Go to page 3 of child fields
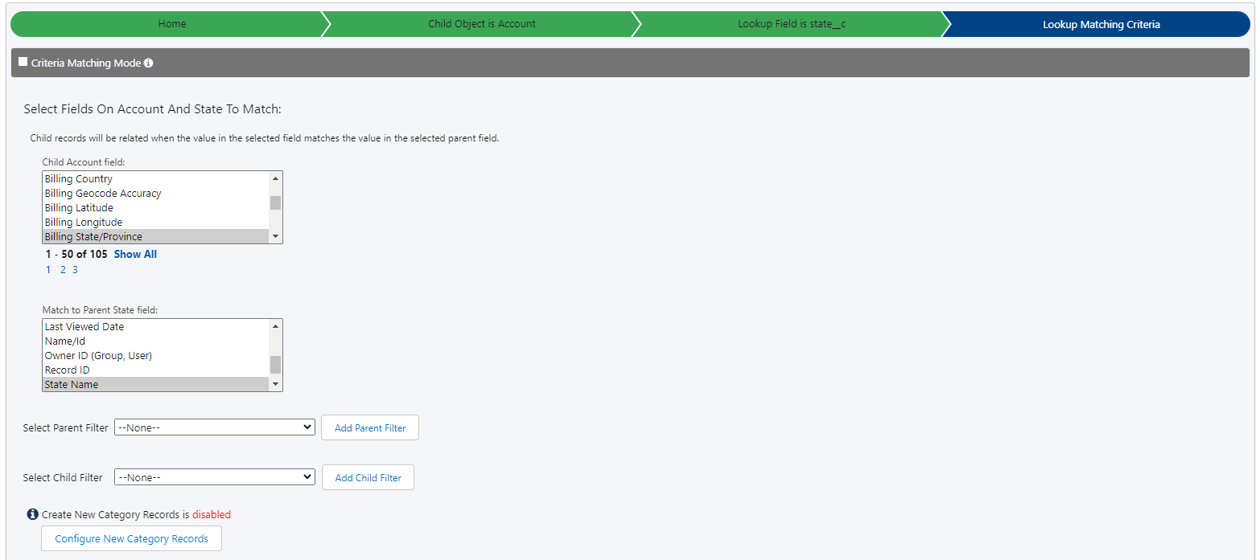Viewport: 1260px width, 560px height. (x=75, y=270)
